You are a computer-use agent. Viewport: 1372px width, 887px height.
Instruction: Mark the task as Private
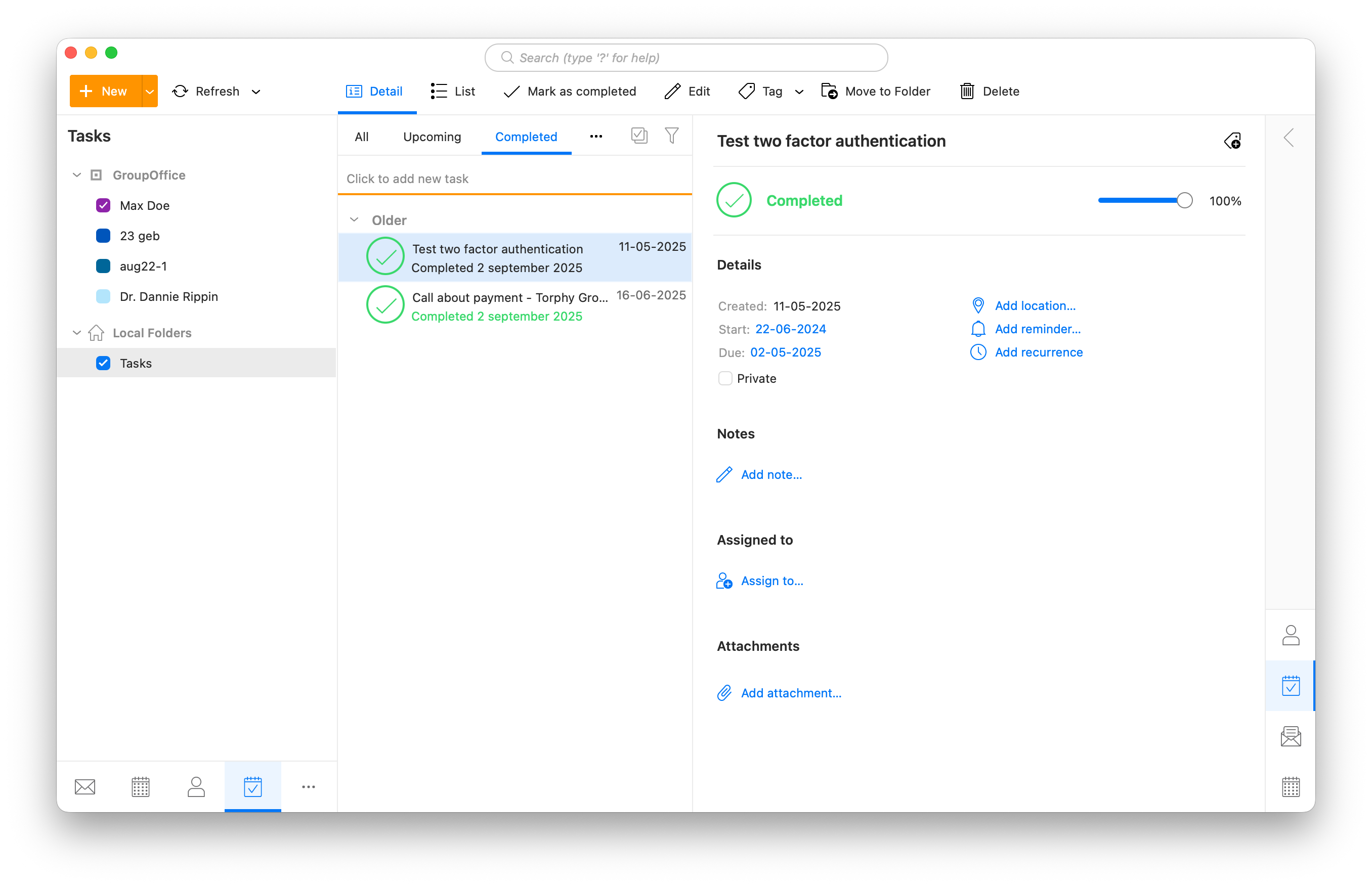724,378
